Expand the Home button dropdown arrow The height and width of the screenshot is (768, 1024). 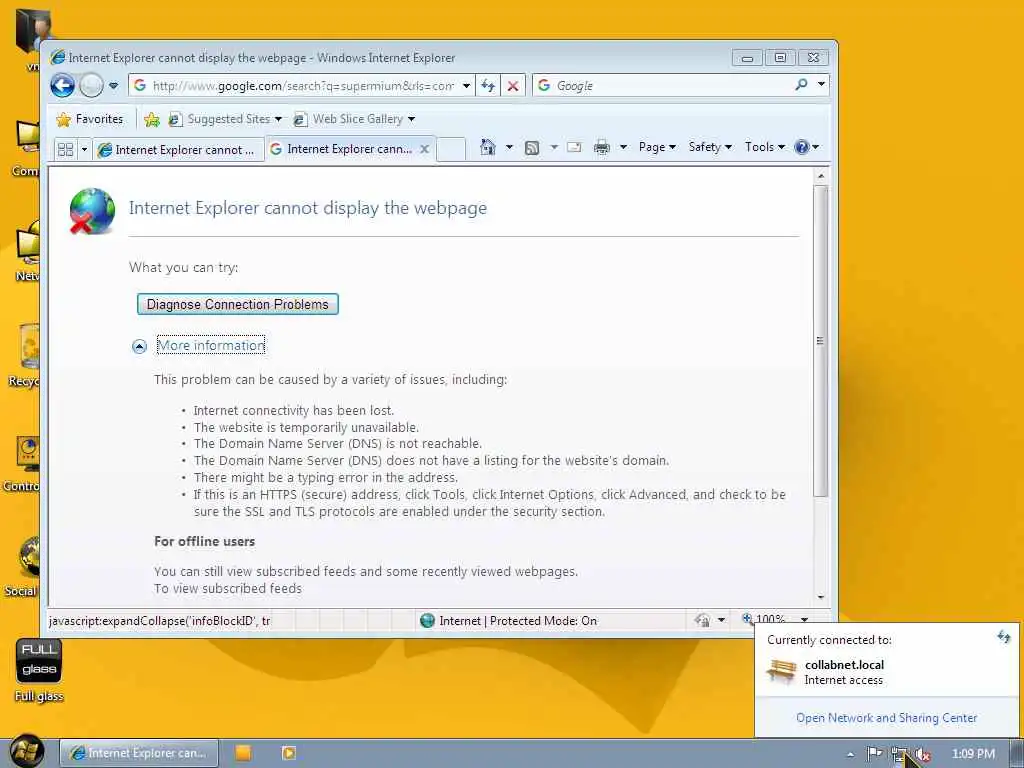509,147
